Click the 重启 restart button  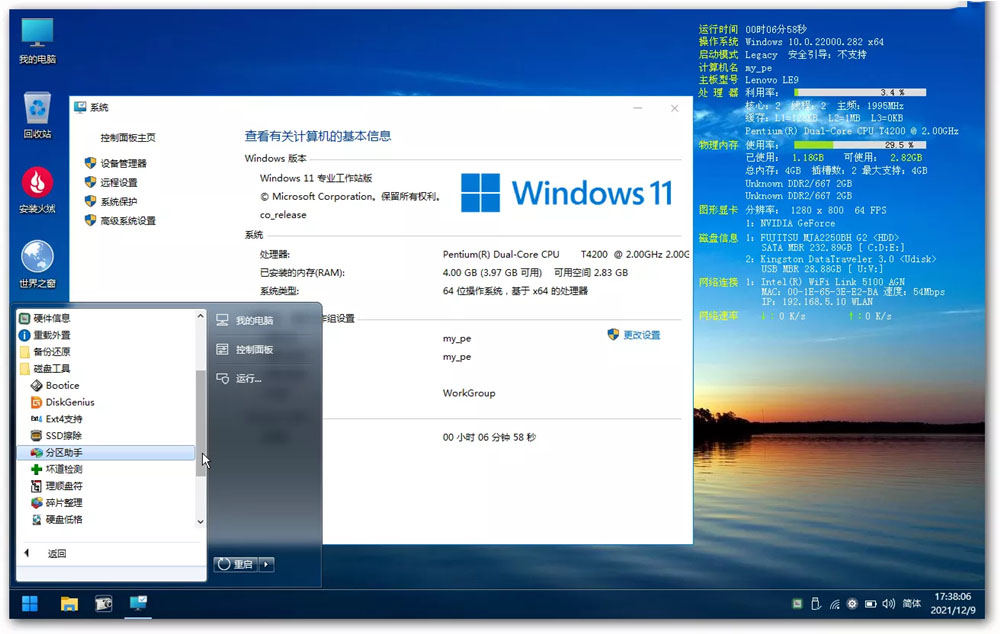[236, 564]
